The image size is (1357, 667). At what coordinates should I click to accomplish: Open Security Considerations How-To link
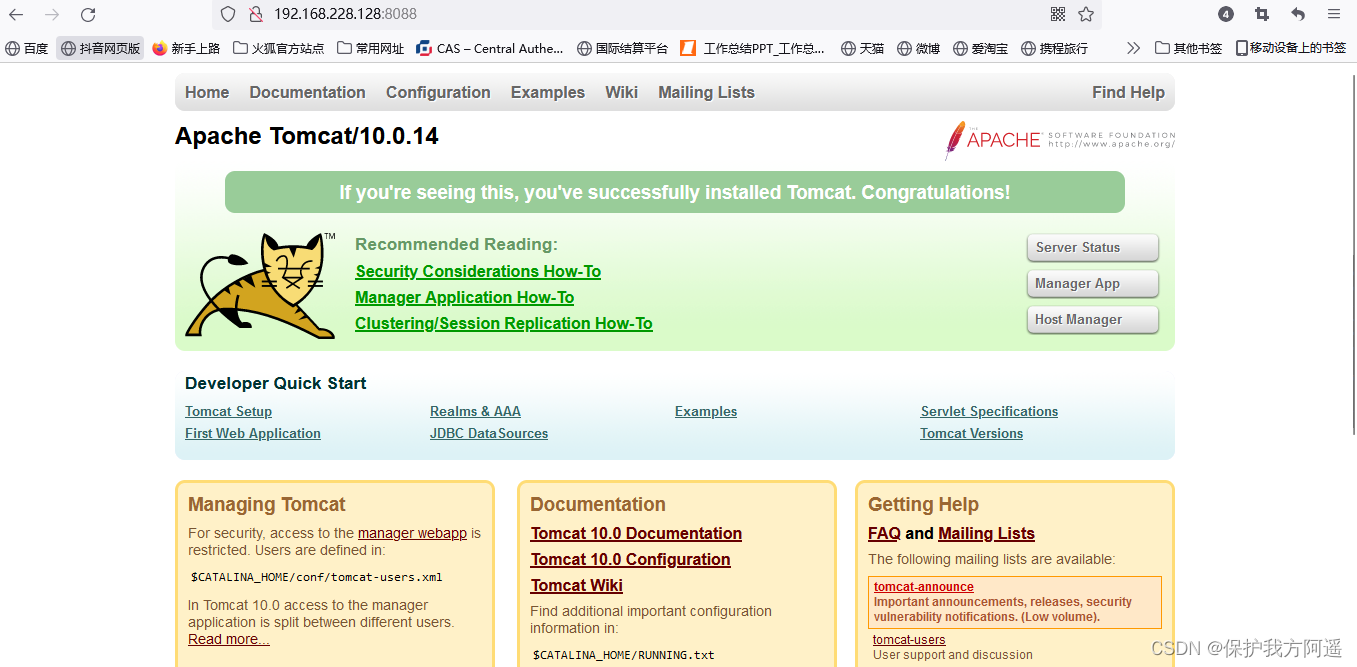478,271
